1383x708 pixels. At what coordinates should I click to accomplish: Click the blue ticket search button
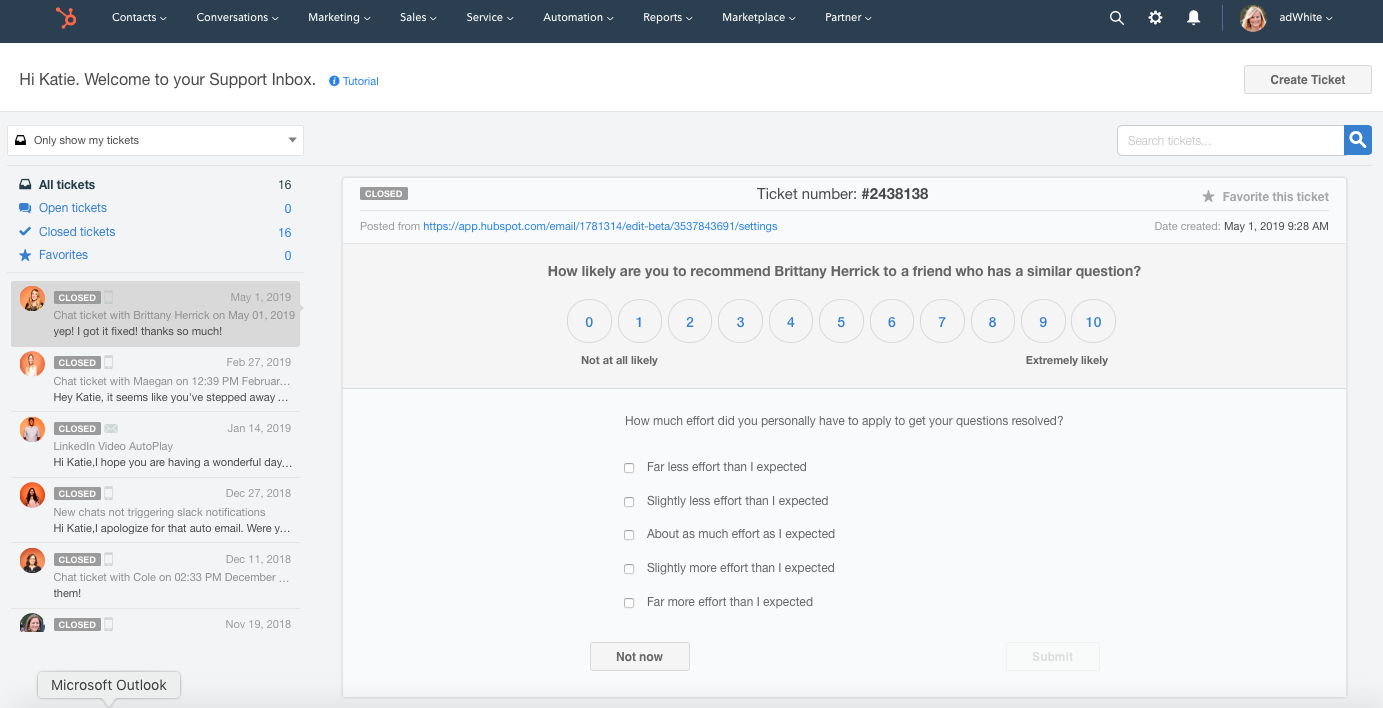click(1357, 141)
